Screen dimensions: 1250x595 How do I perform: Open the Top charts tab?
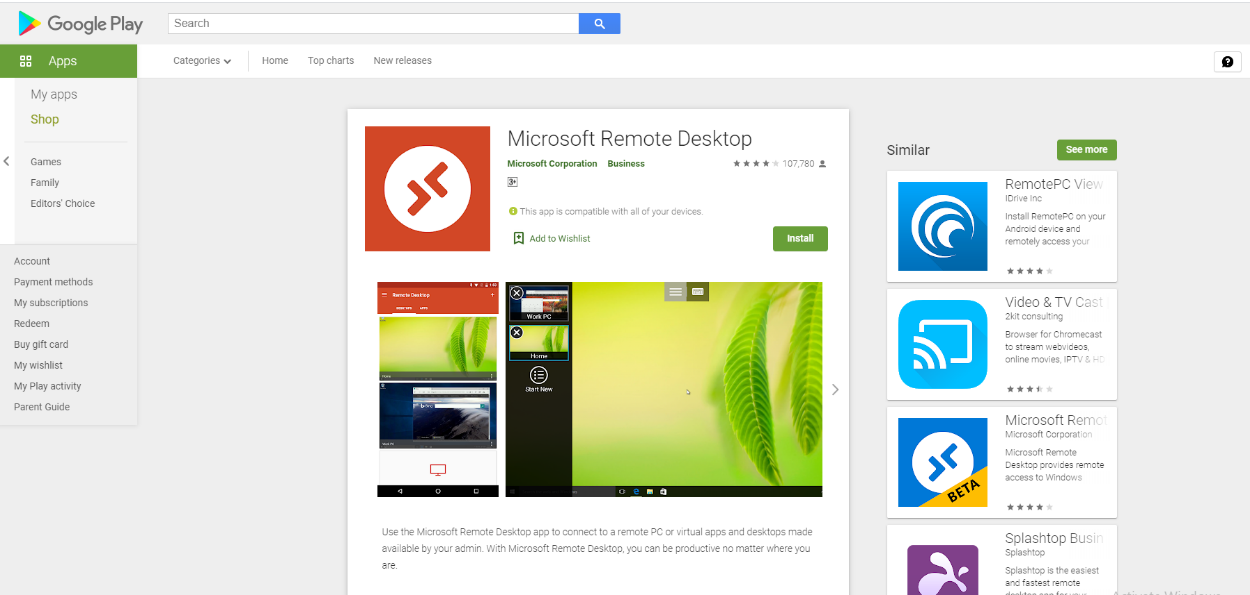(x=331, y=61)
